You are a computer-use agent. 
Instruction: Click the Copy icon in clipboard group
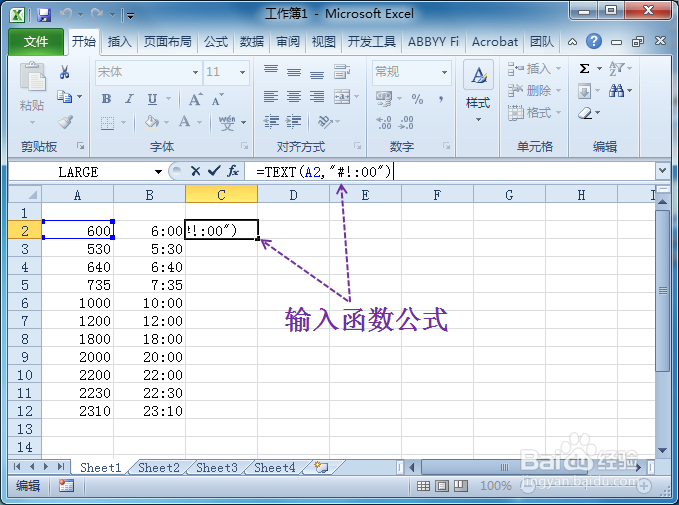click(65, 97)
